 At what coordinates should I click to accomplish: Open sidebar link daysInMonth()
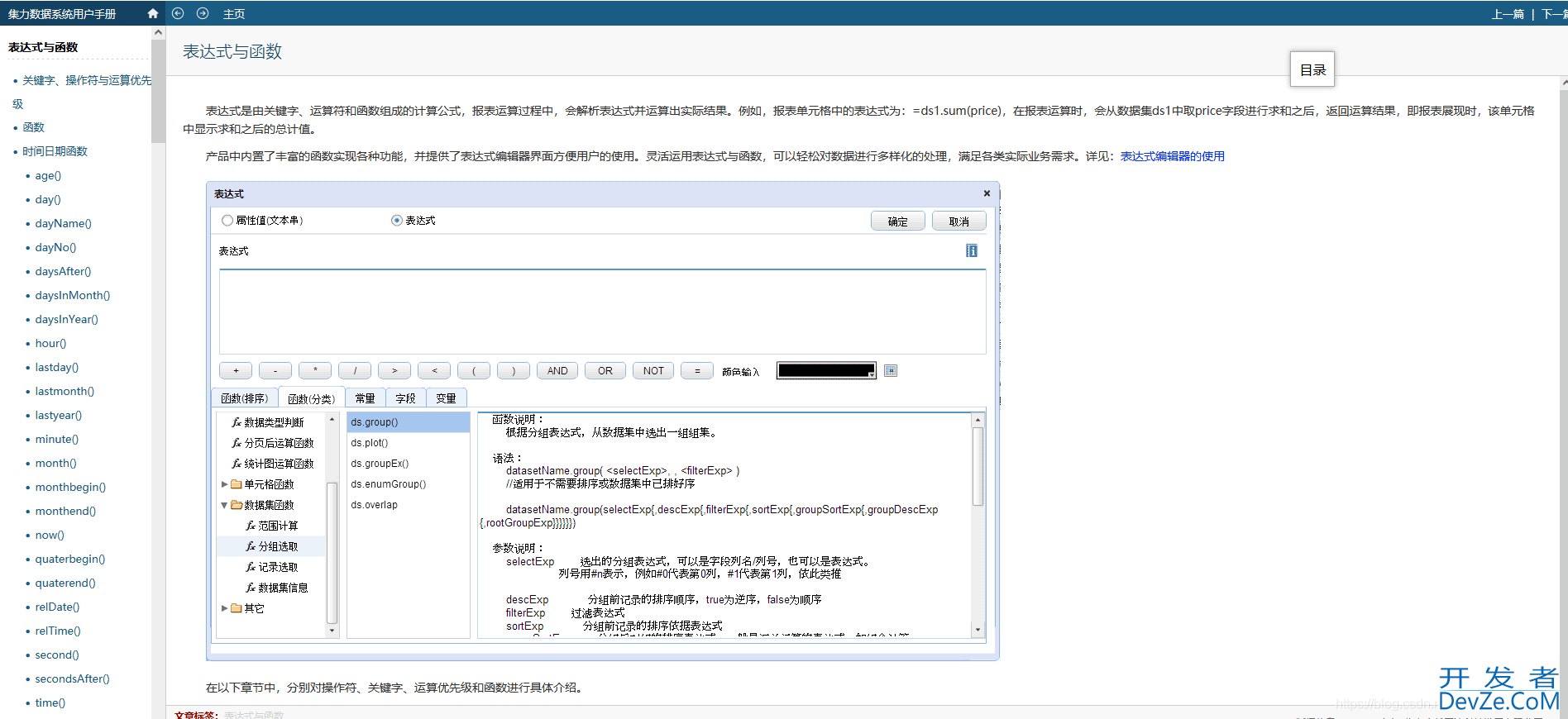coord(72,295)
